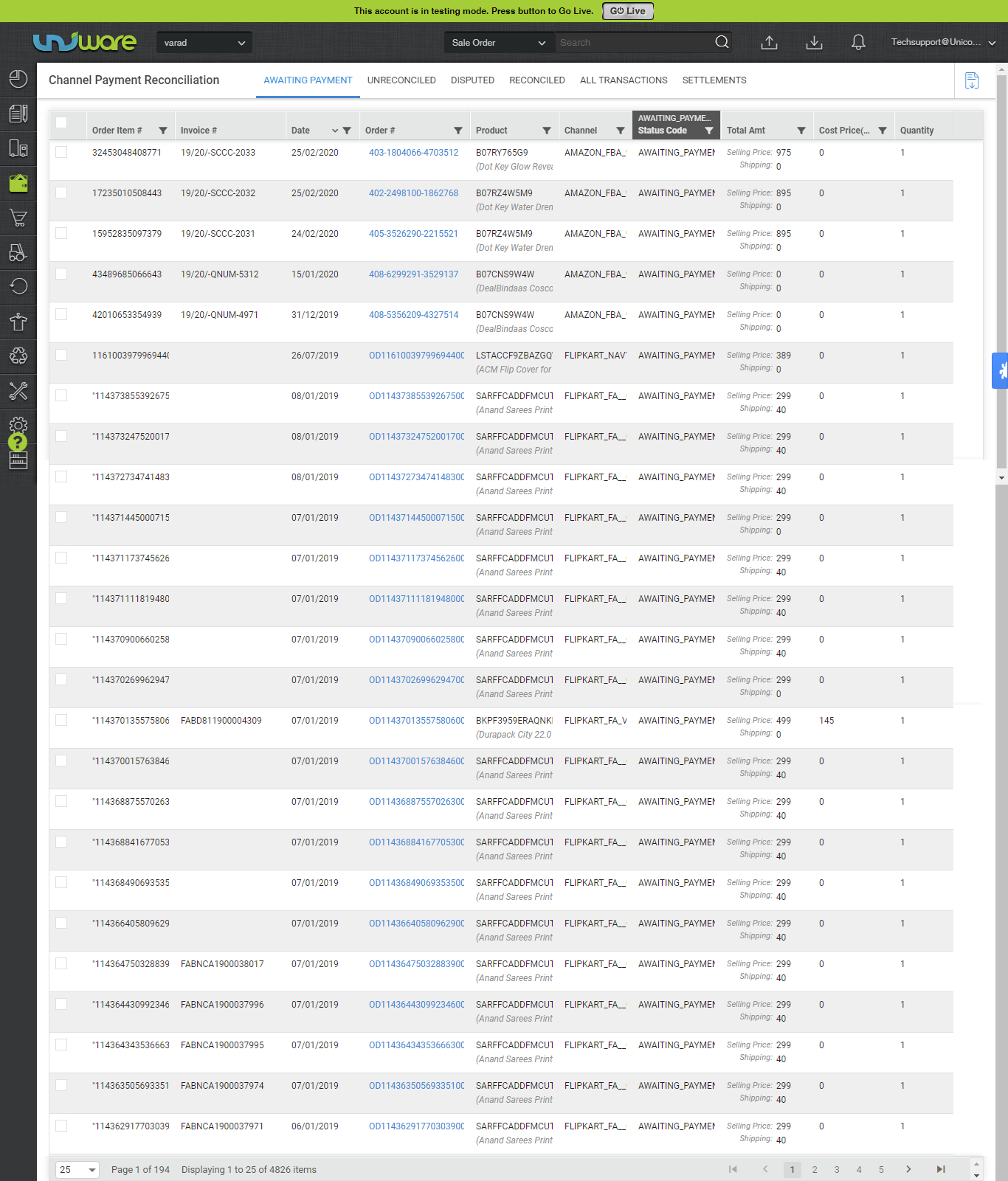This screenshot has height=1181, width=1008.
Task: Open the shopping cart orders sidebar icon
Action: pyautogui.click(x=18, y=218)
